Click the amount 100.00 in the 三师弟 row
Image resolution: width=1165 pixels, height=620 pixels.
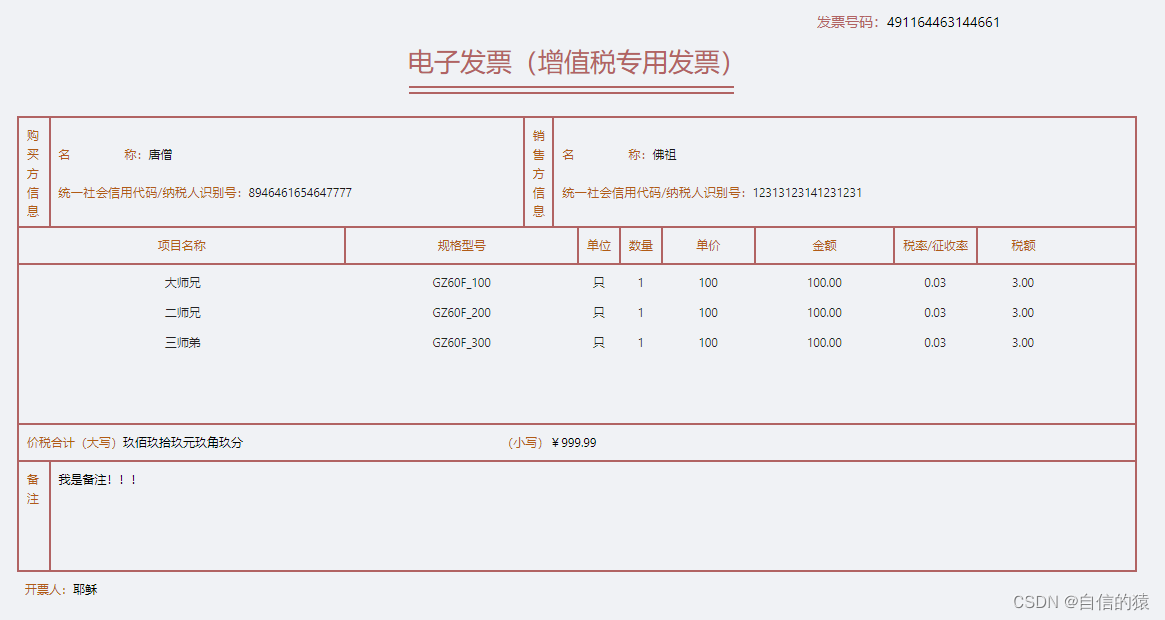click(x=824, y=343)
